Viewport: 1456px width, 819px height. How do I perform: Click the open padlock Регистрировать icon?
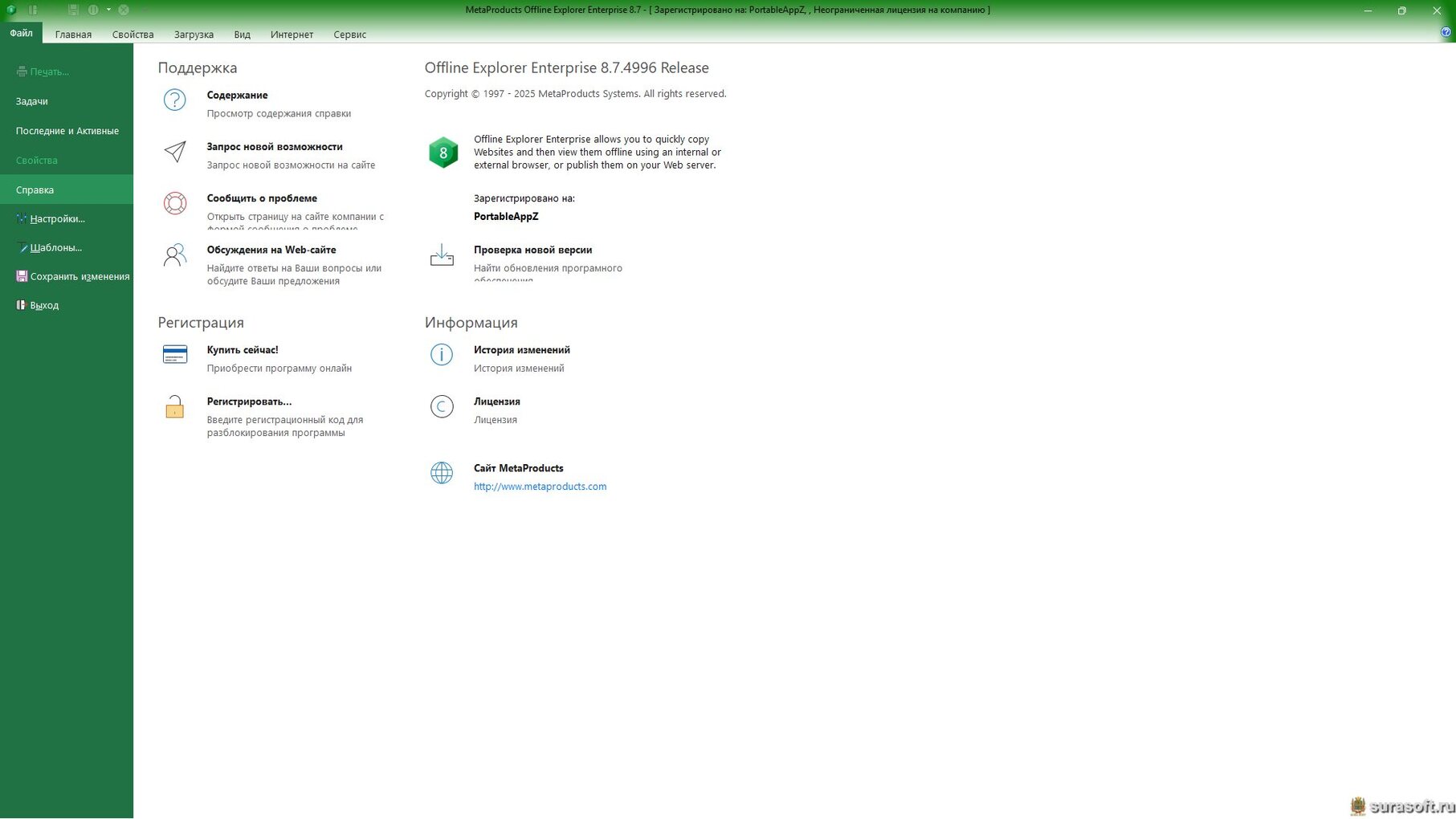(174, 406)
